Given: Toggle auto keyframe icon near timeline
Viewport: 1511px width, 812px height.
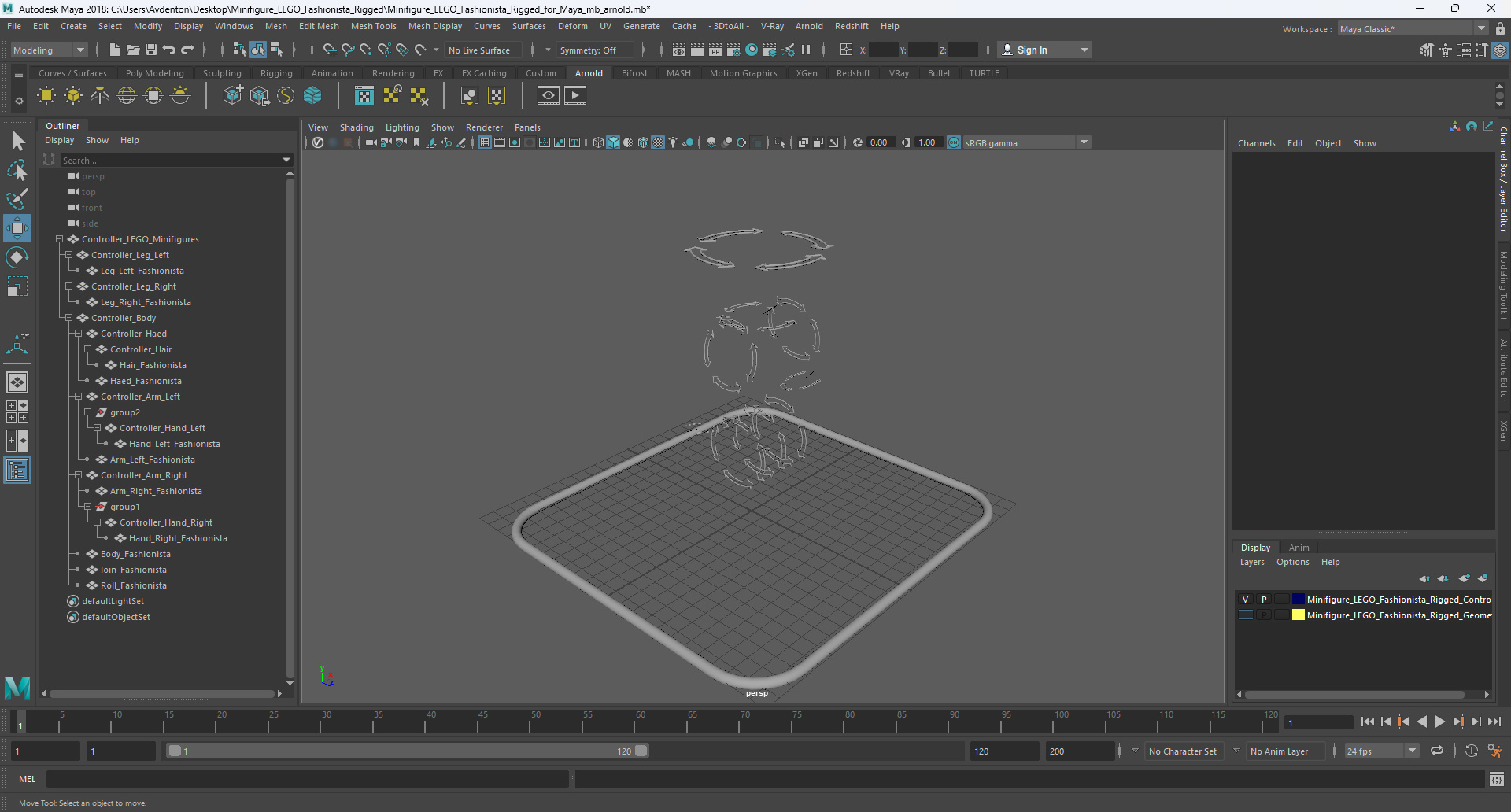Looking at the screenshot, I should (x=1472, y=751).
